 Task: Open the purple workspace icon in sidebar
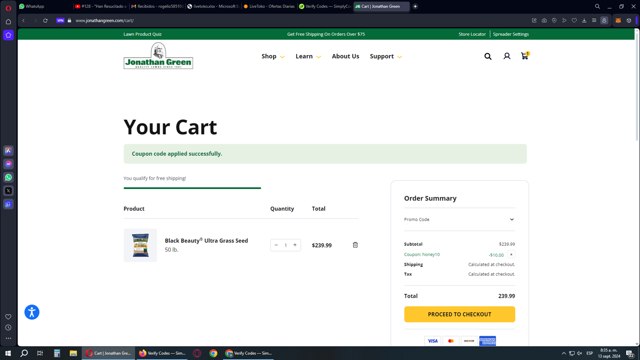coord(8,35)
